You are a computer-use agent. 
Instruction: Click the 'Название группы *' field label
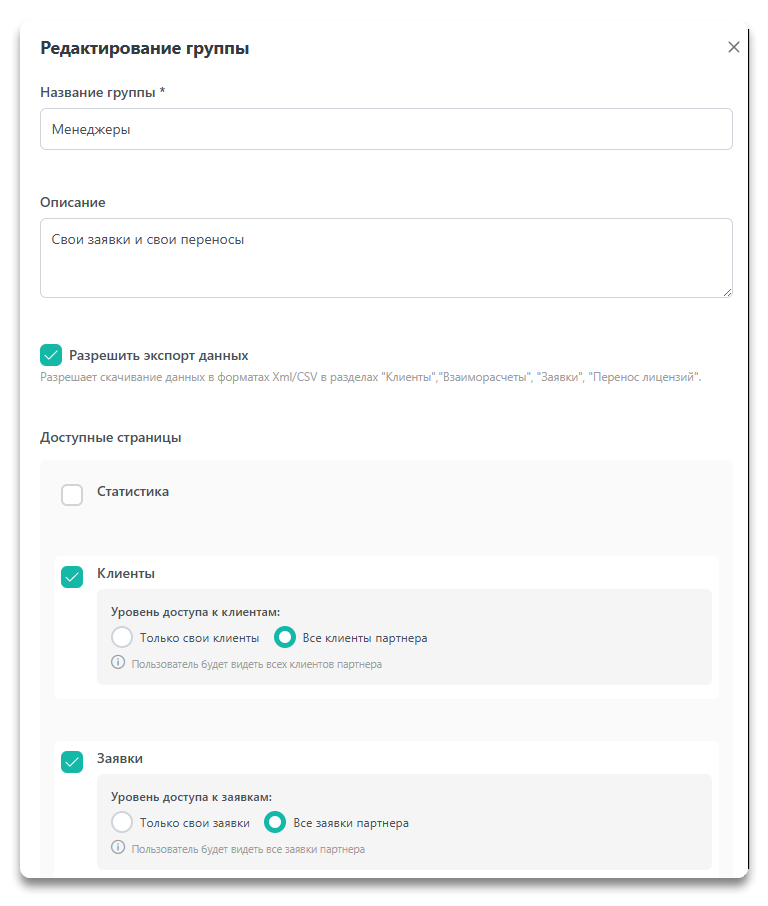coord(102,92)
